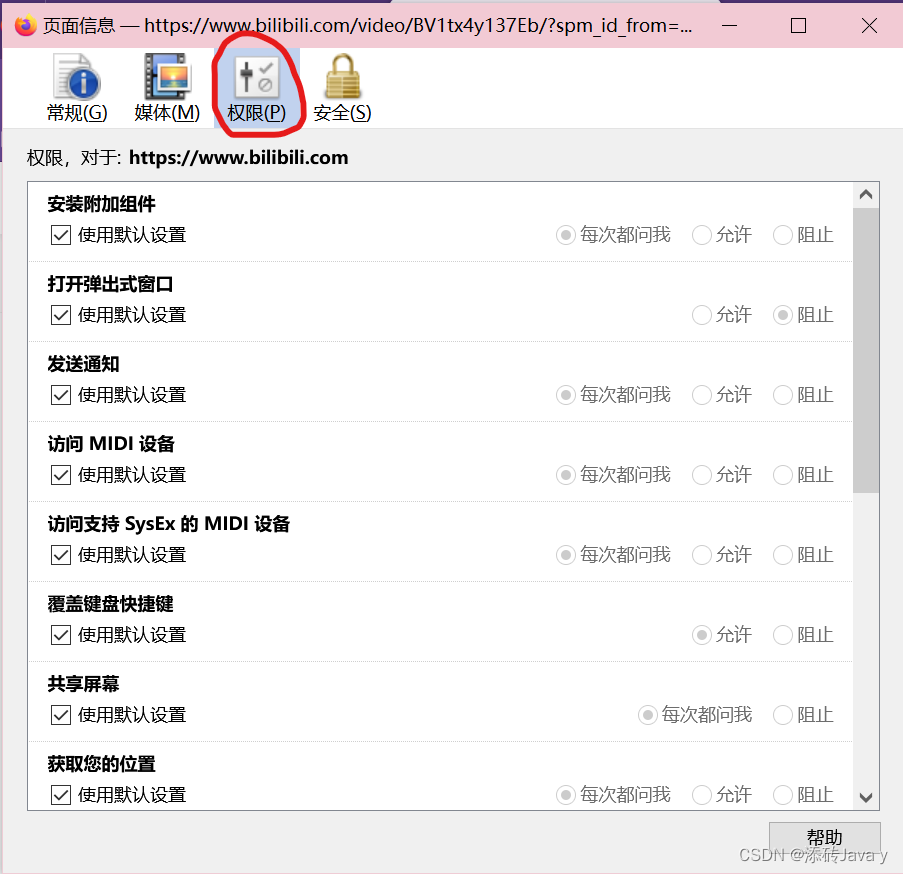Select 每次都问我 for 发送通知
The height and width of the screenshot is (874, 903).
(x=566, y=395)
